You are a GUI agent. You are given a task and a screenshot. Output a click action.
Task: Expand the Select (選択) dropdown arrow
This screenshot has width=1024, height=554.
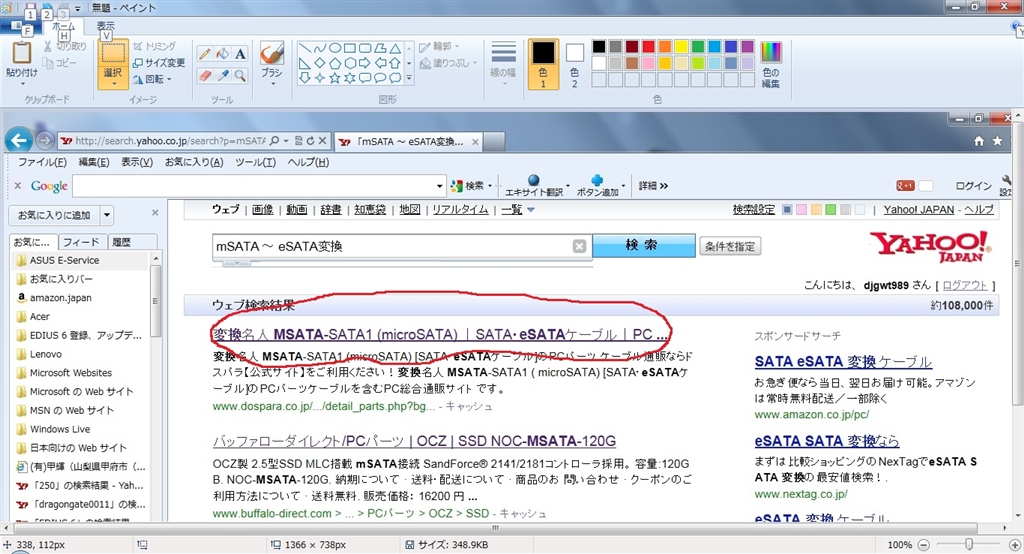113,83
